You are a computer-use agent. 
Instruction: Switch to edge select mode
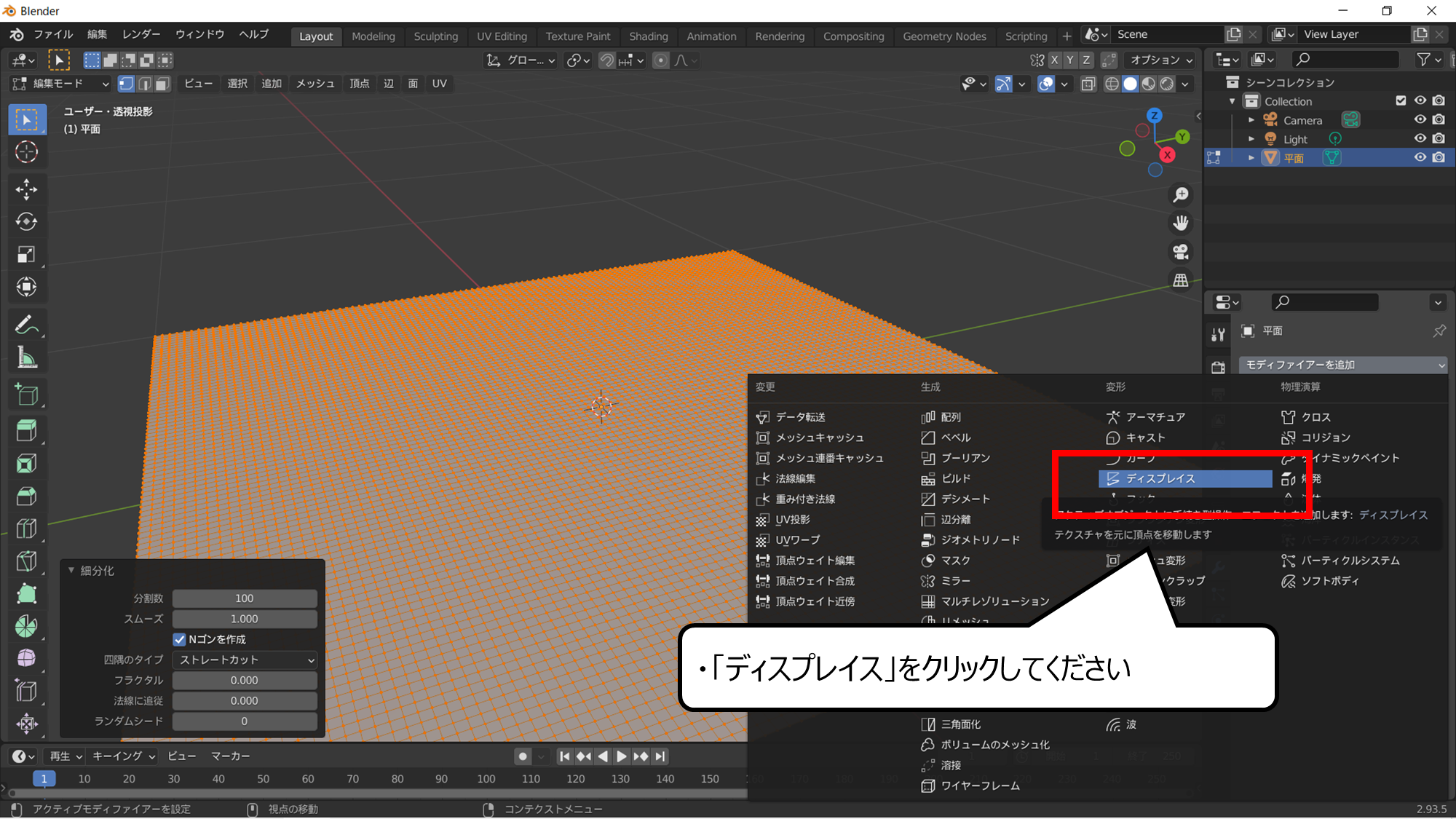(x=145, y=84)
